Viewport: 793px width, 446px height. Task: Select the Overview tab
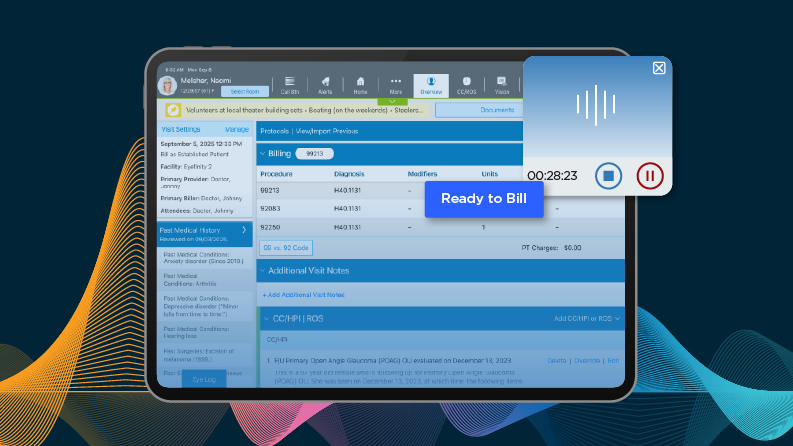[431, 85]
